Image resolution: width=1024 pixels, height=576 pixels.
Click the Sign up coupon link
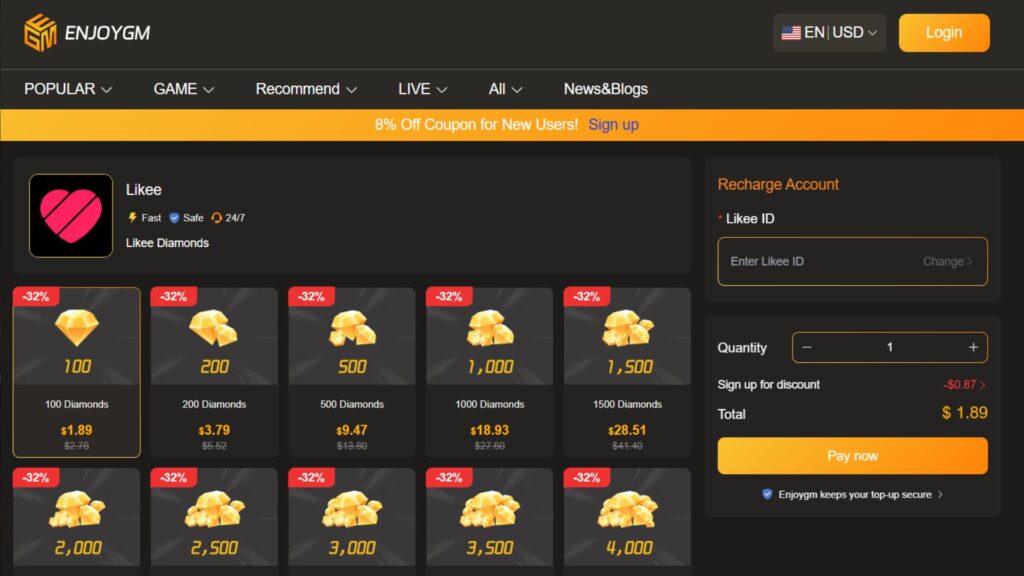tap(613, 124)
